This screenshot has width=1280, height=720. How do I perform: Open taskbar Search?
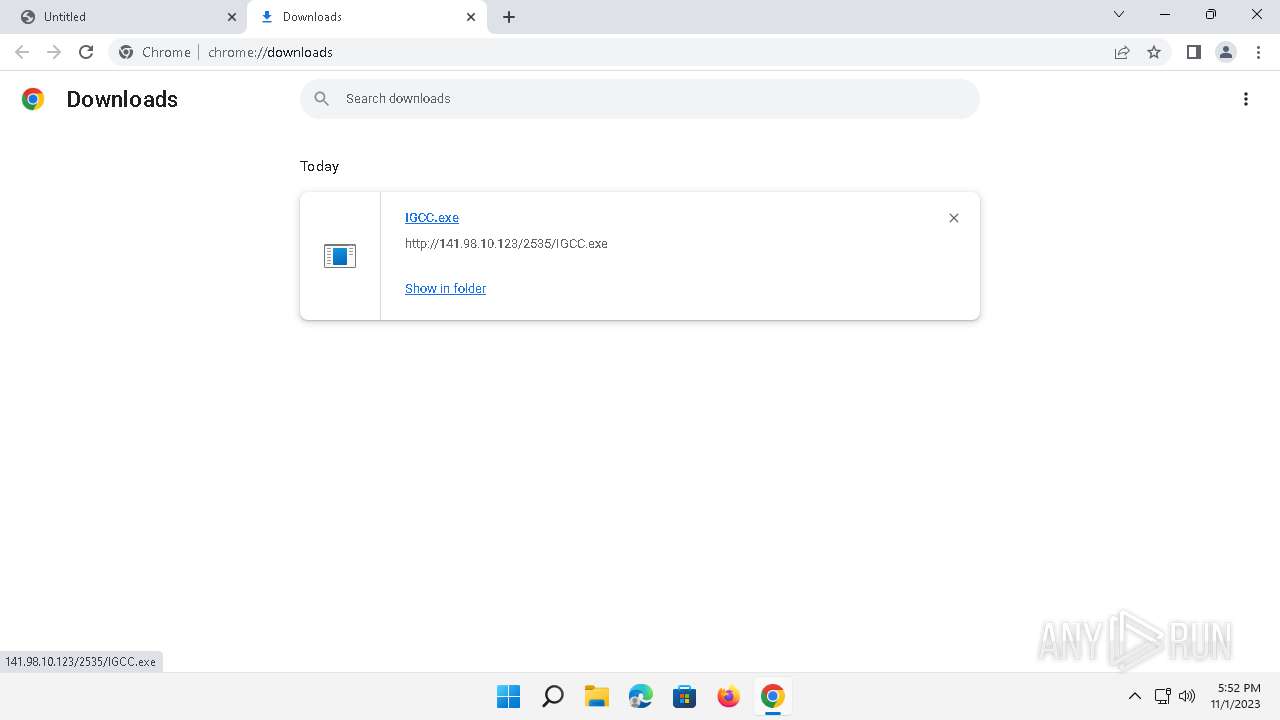pyautogui.click(x=553, y=696)
